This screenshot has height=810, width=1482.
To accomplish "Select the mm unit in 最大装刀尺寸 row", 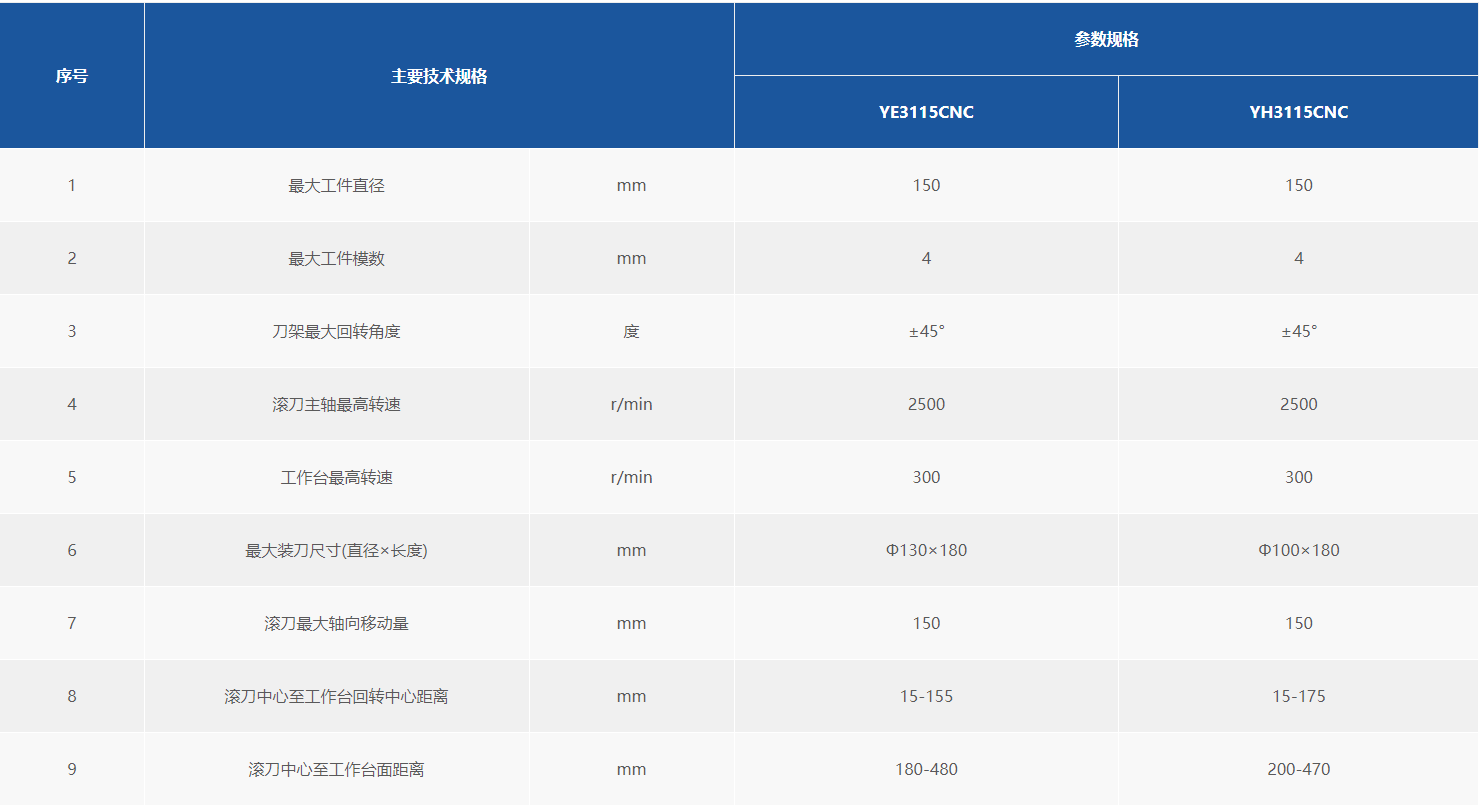I will click(631, 550).
